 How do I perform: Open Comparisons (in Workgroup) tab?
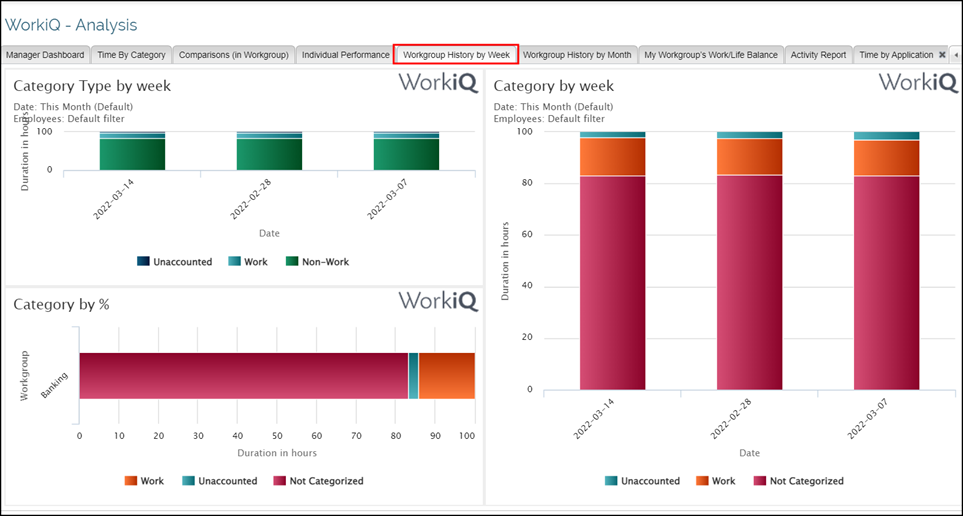pos(233,55)
